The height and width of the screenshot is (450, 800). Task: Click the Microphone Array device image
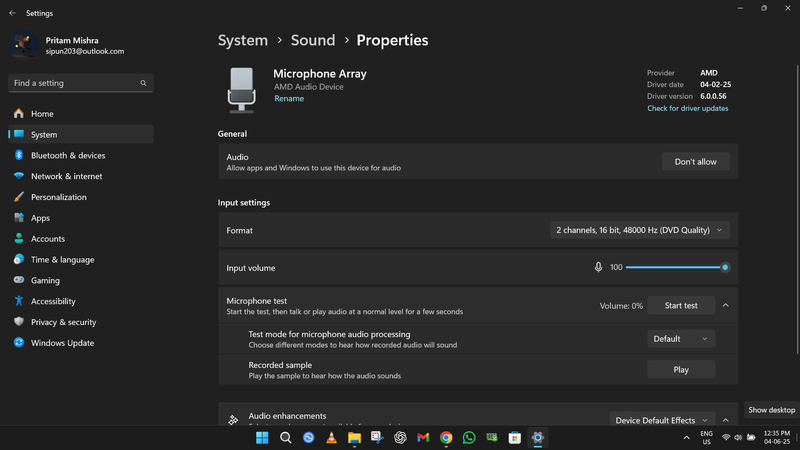(241, 90)
